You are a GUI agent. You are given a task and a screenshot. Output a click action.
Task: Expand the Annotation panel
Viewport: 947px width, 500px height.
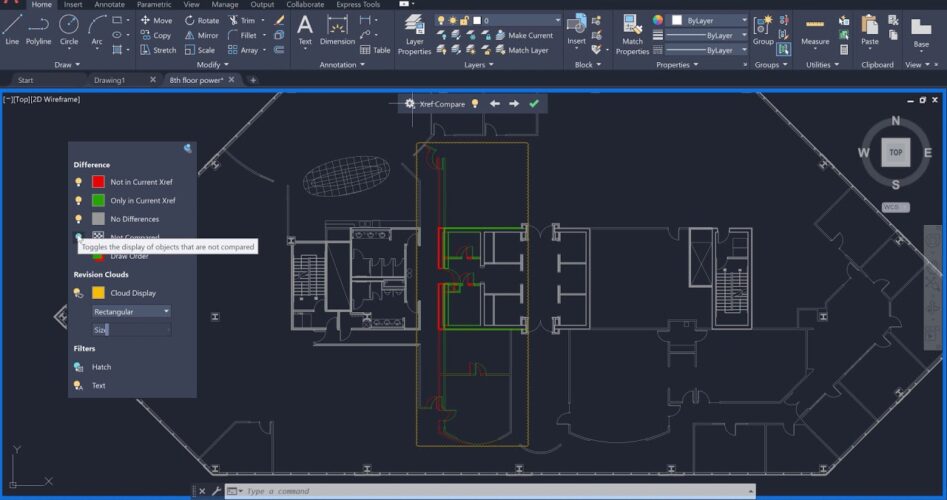click(x=342, y=65)
